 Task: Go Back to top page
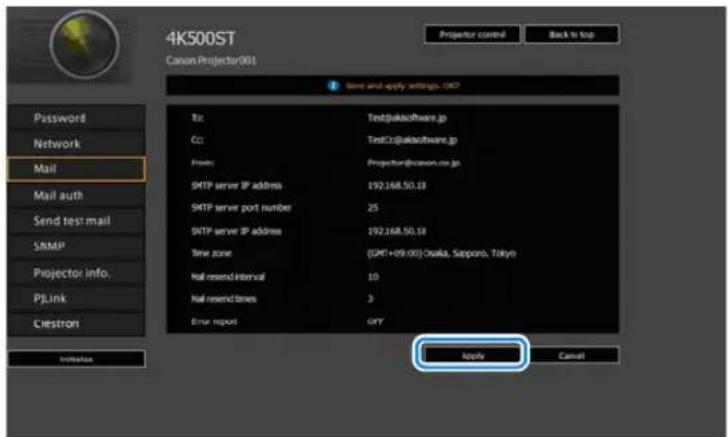572,34
